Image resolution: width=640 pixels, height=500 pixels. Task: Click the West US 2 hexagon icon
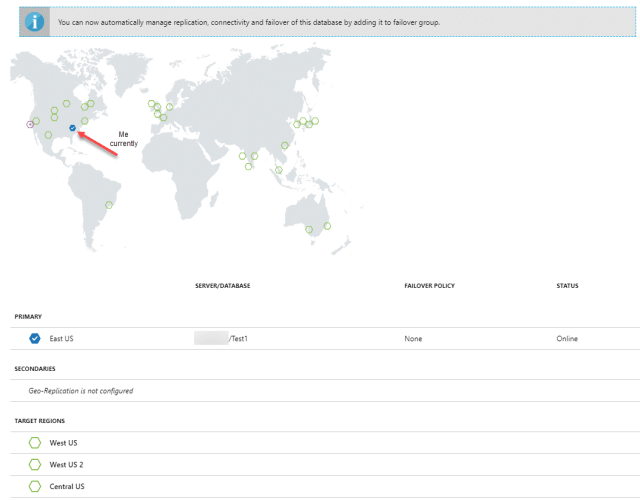[36, 464]
